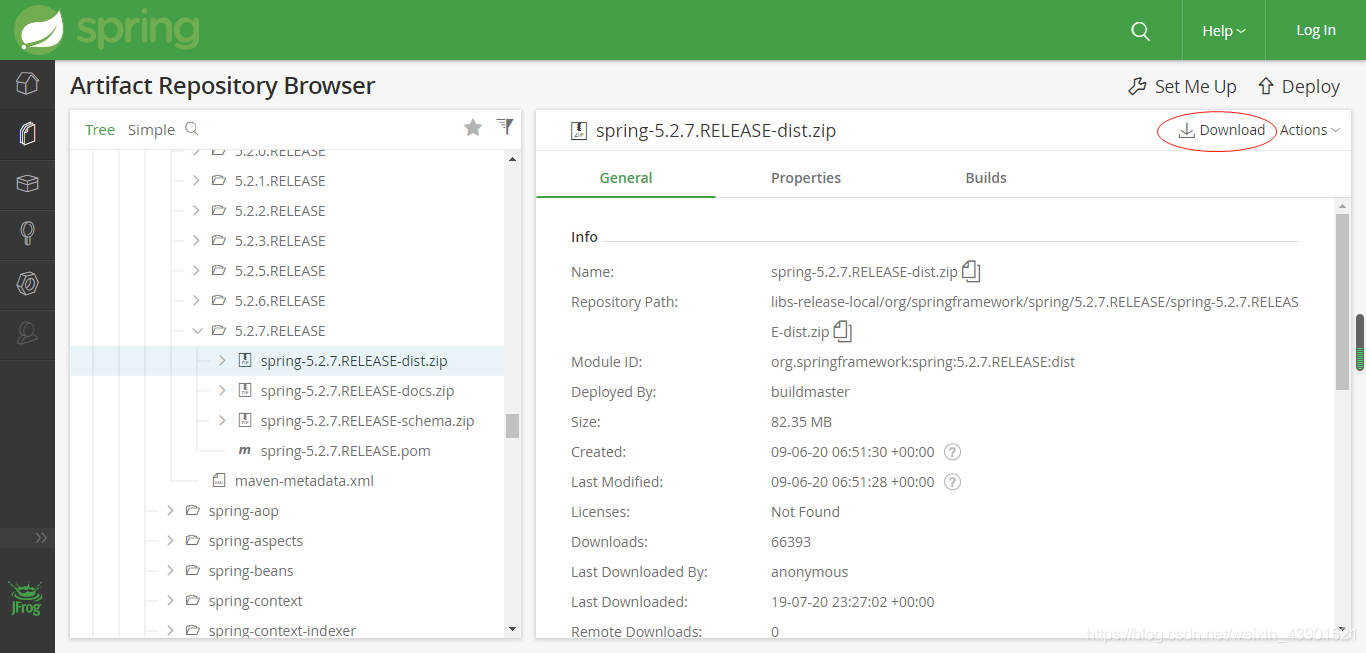Click the favorites star icon
Image resolution: width=1366 pixels, height=653 pixels.
pyautogui.click(x=473, y=127)
